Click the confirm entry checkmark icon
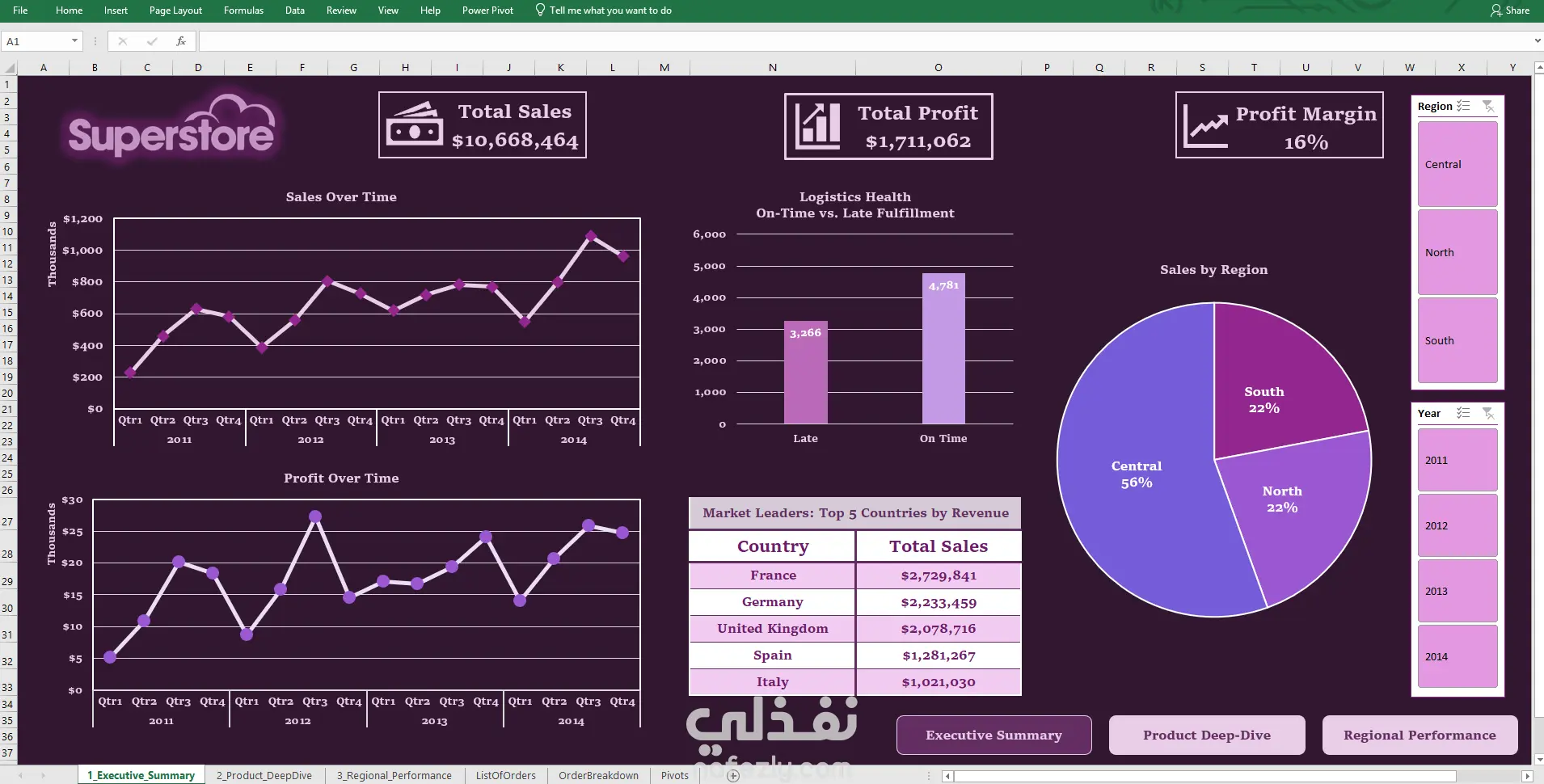 [151, 40]
